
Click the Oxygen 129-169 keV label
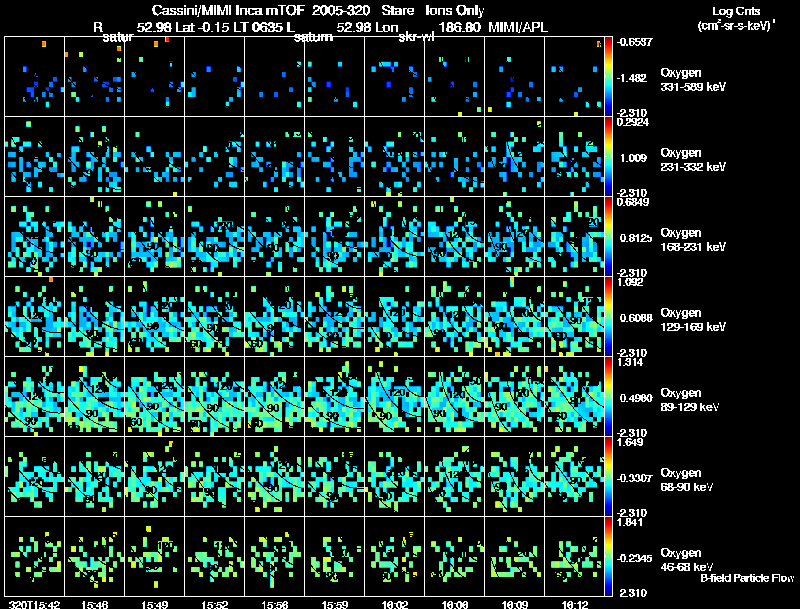[x=693, y=320]
